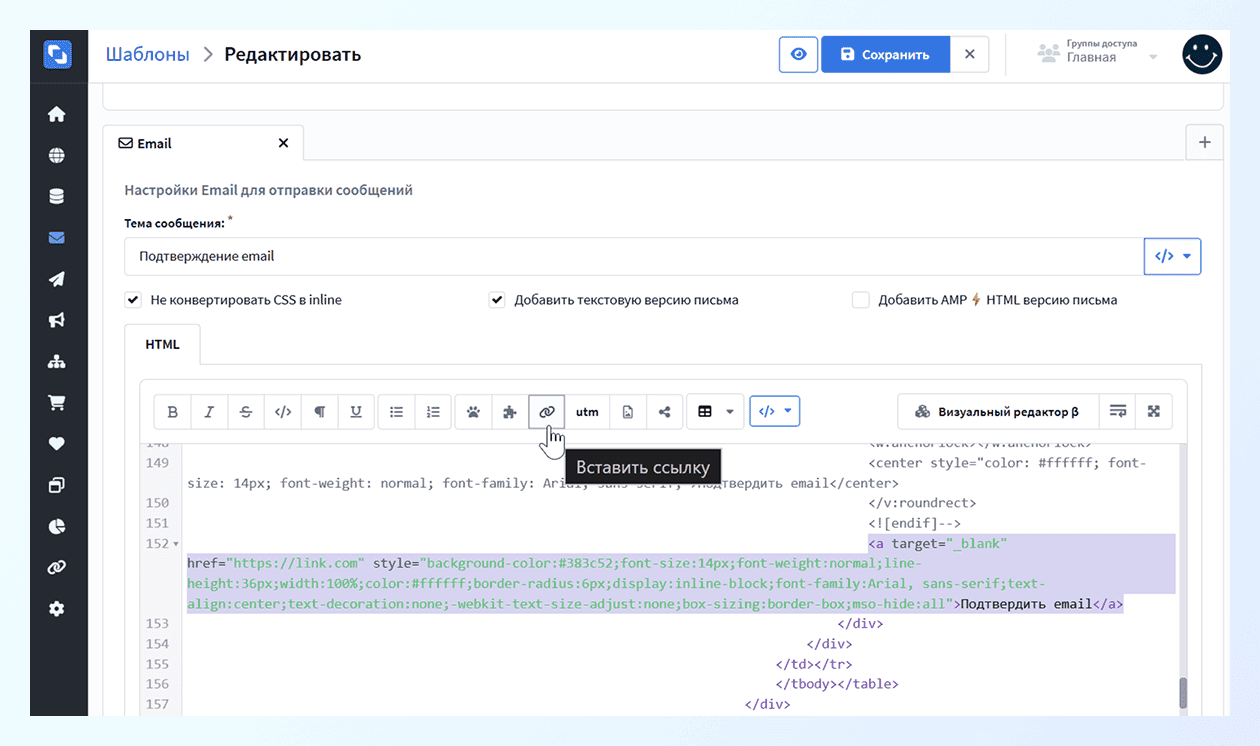The height and width of the screenshot is (746, 1260).
Task: Toggle 'Добавить текстовую версию письма' checkbox
Action: 497,300
